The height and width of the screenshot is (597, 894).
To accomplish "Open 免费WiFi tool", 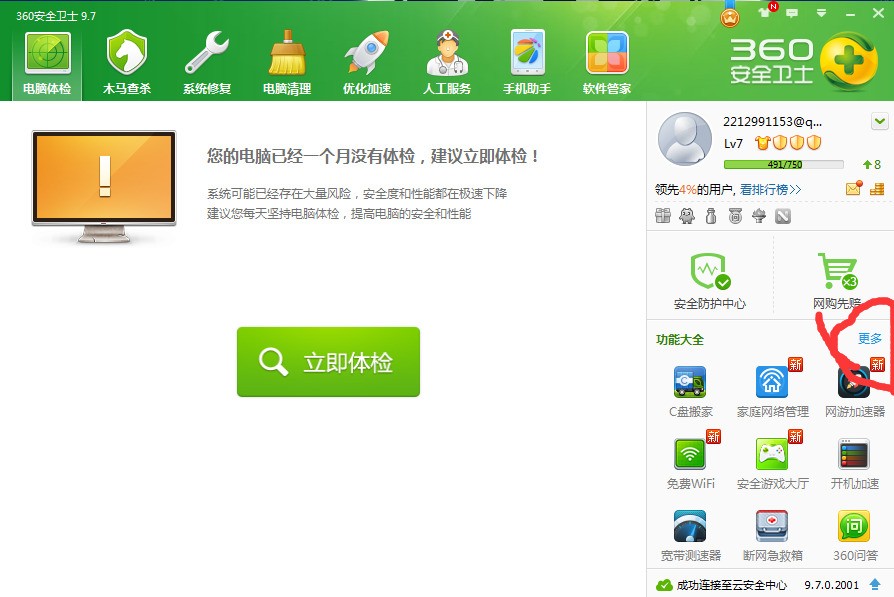I will pos(690,464).
